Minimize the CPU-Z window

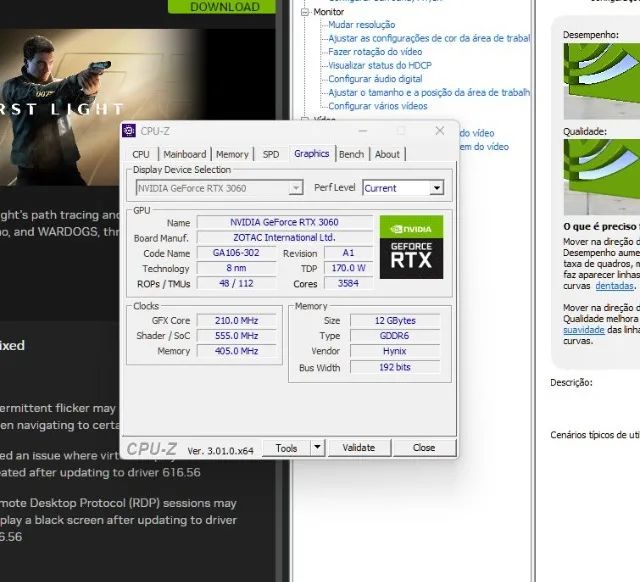363,131
